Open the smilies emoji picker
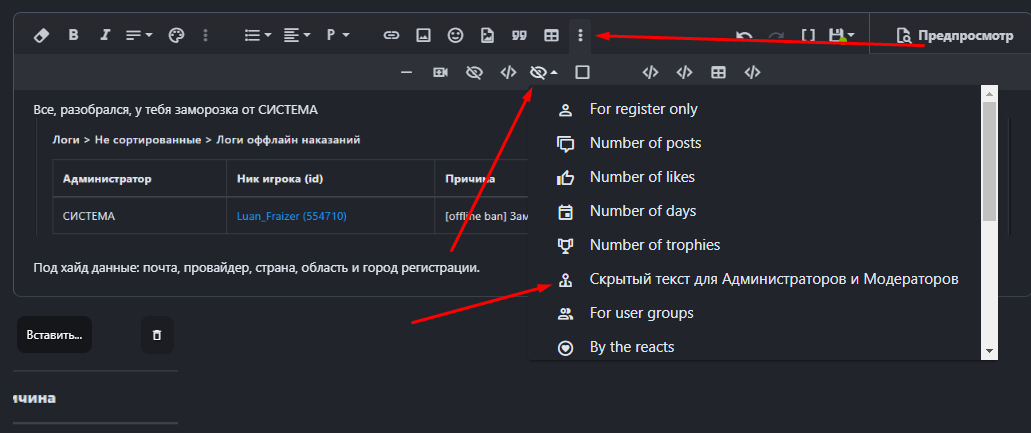Image resolution: width=1031 pixels, height=433 pixels. (455, 35)
